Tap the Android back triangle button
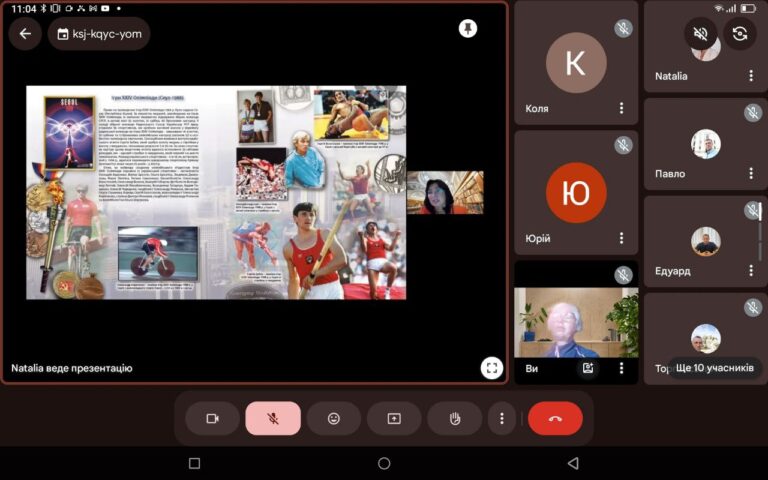This screenshot has height=480, width=768. pyautogui.click(x=573, y=463)
